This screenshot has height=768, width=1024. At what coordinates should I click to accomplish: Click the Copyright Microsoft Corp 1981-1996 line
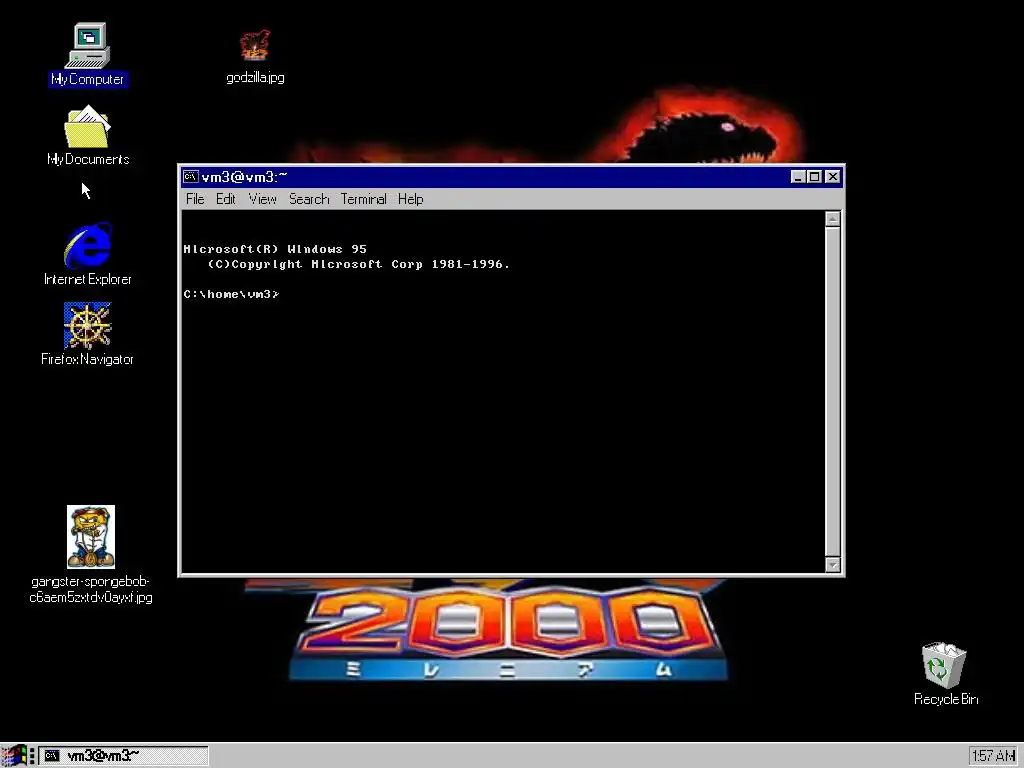coord(359,264)
